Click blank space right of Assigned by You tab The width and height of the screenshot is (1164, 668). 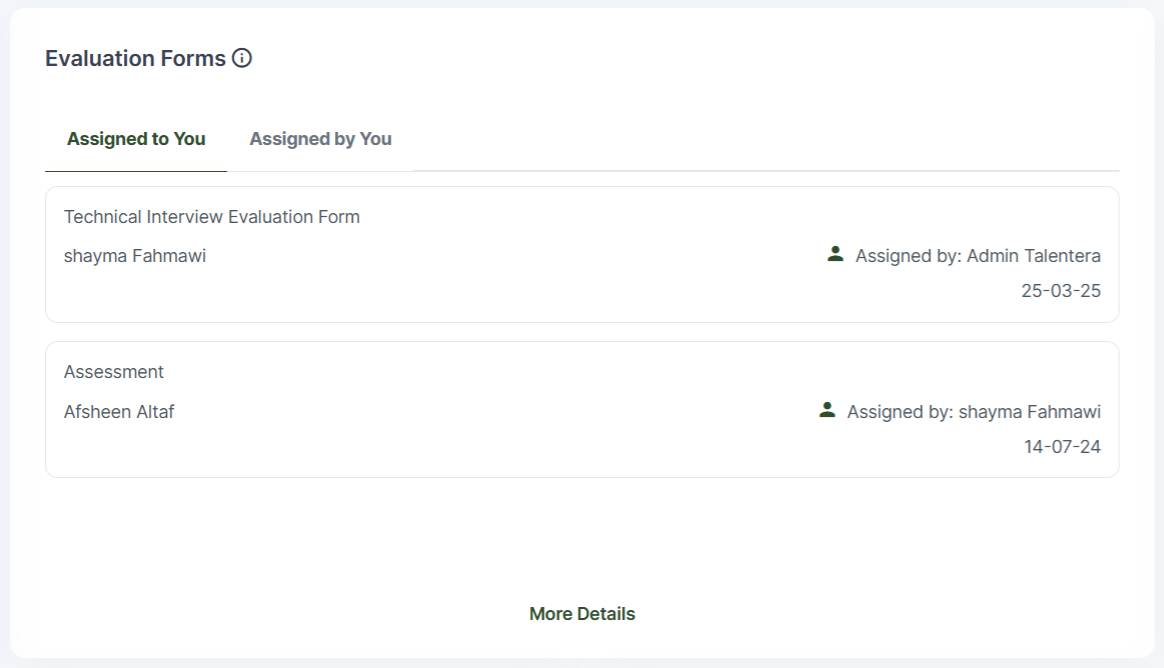pyautogui.click(x=760, y=139)
